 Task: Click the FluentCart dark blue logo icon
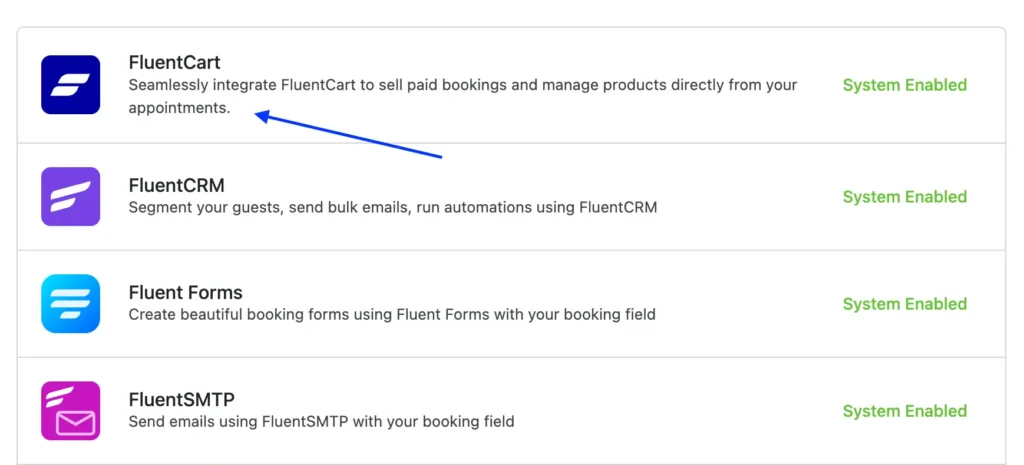point(70,85)
